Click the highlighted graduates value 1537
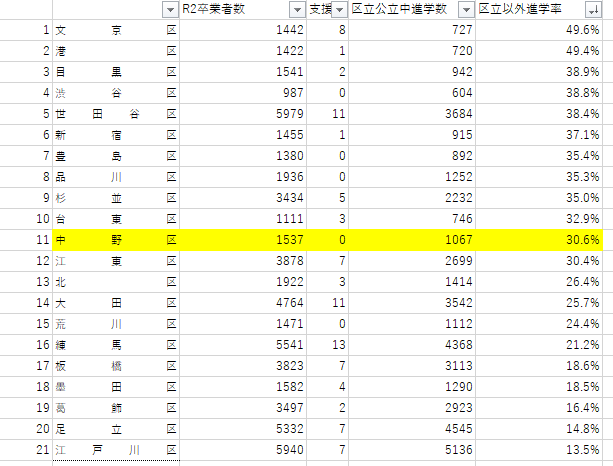Viewport: 613px width, 466px height. pyautogui.click(x=243, y=240)
